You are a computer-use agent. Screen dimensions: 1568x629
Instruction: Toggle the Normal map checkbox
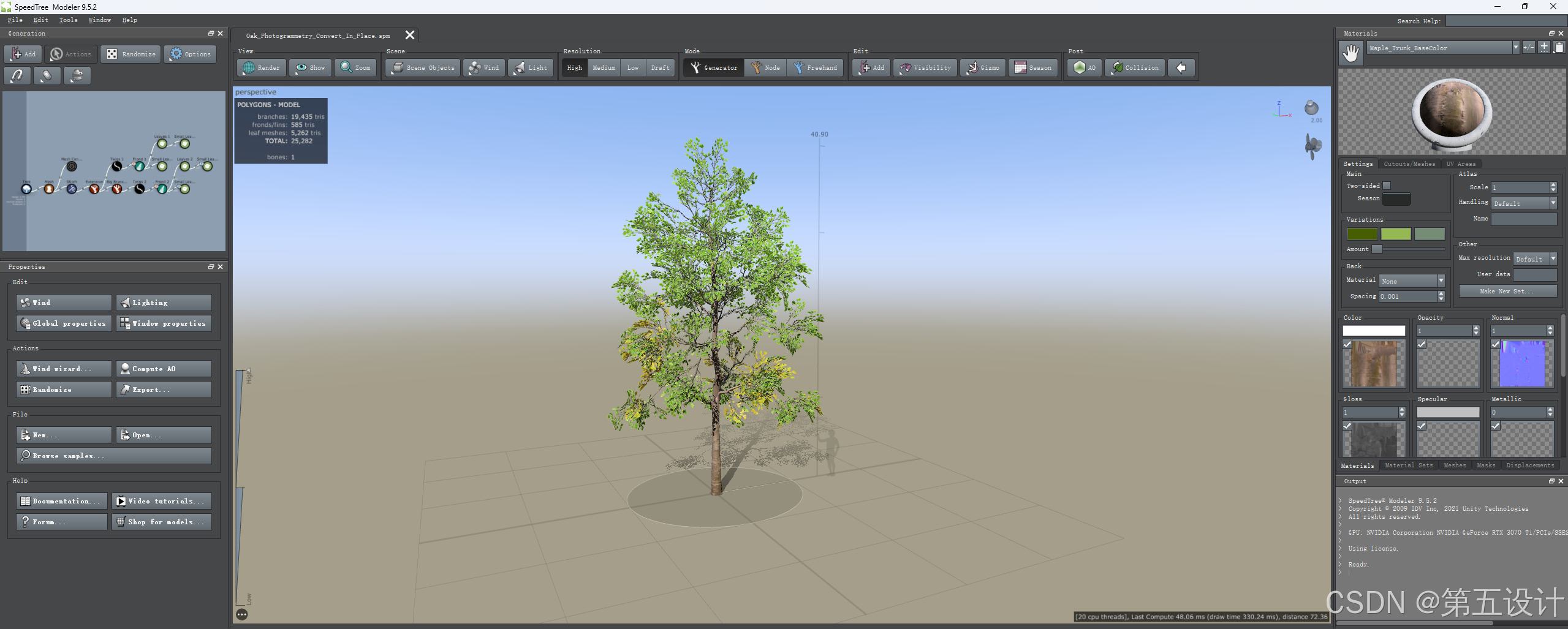(1496, 345)
